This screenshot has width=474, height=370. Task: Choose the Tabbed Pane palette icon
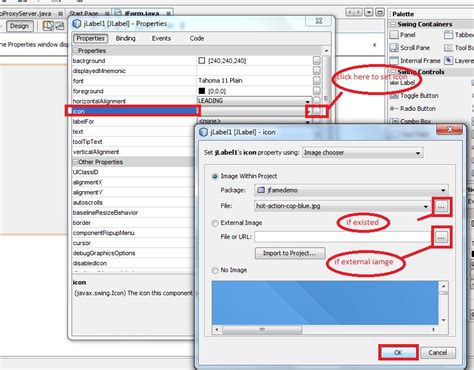tap(448, 35)
